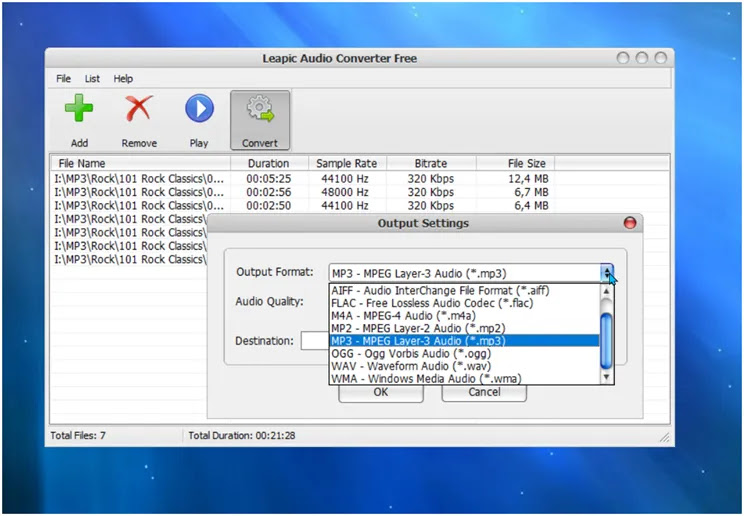744x516 pixels.
Task: Click the 48000 Hz sample rate cell
Action: point(344,192)
